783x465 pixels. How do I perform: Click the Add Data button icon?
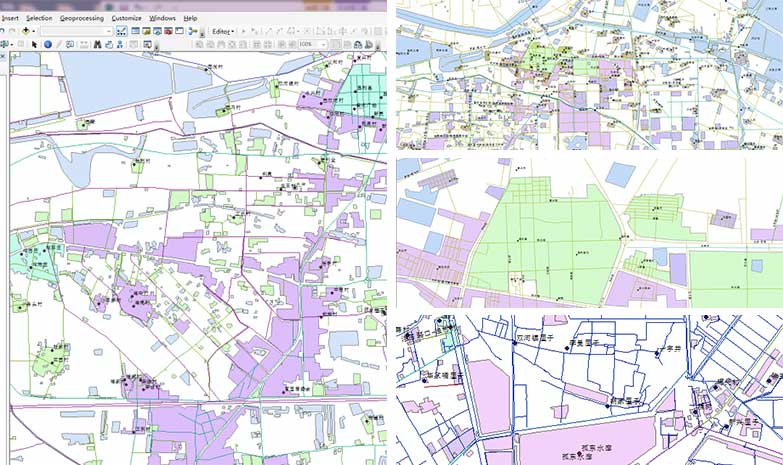[x=24, y=31]
